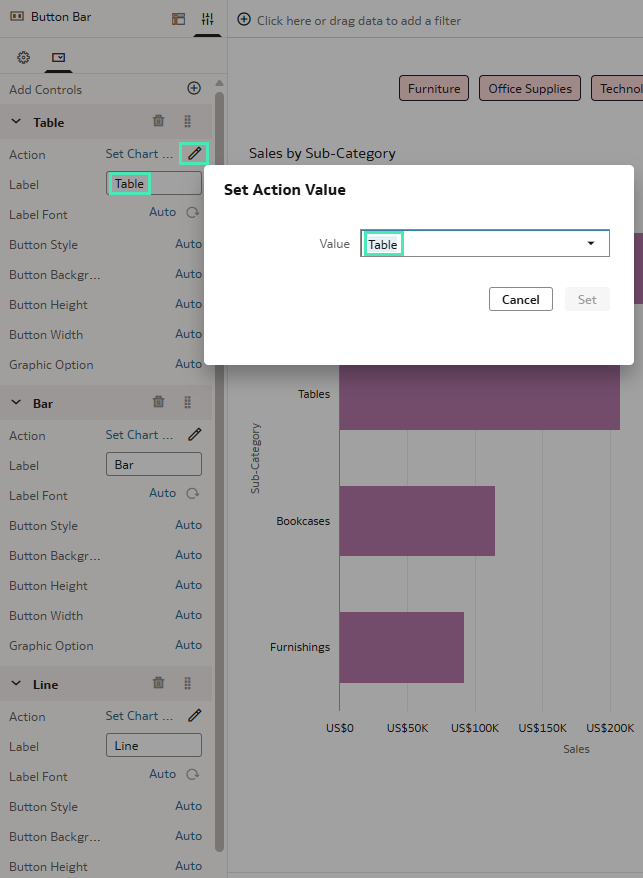This screenshot has height=878, width=643.
Task: Click the Add Controls plus icon
Action: 194,89
